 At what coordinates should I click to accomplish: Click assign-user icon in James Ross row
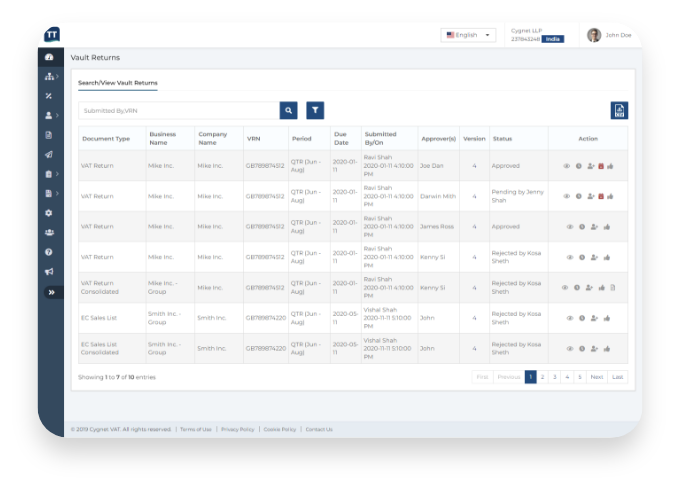click(x=594, y=227)
